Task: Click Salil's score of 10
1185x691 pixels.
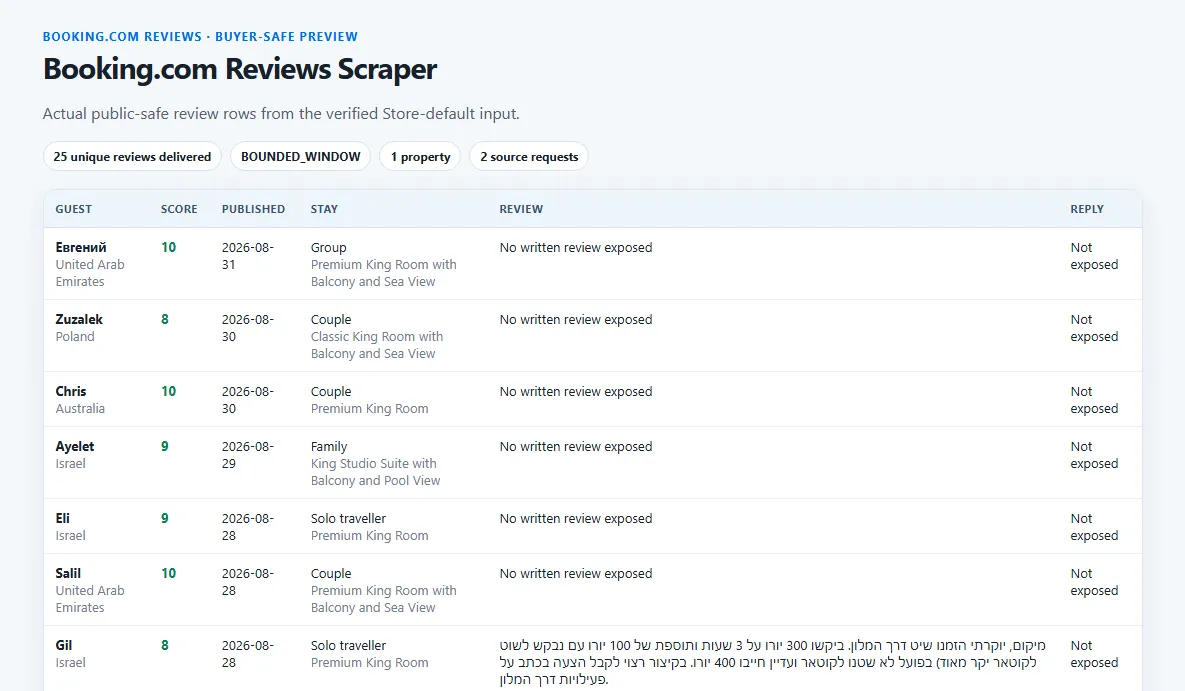Action: 169,573
